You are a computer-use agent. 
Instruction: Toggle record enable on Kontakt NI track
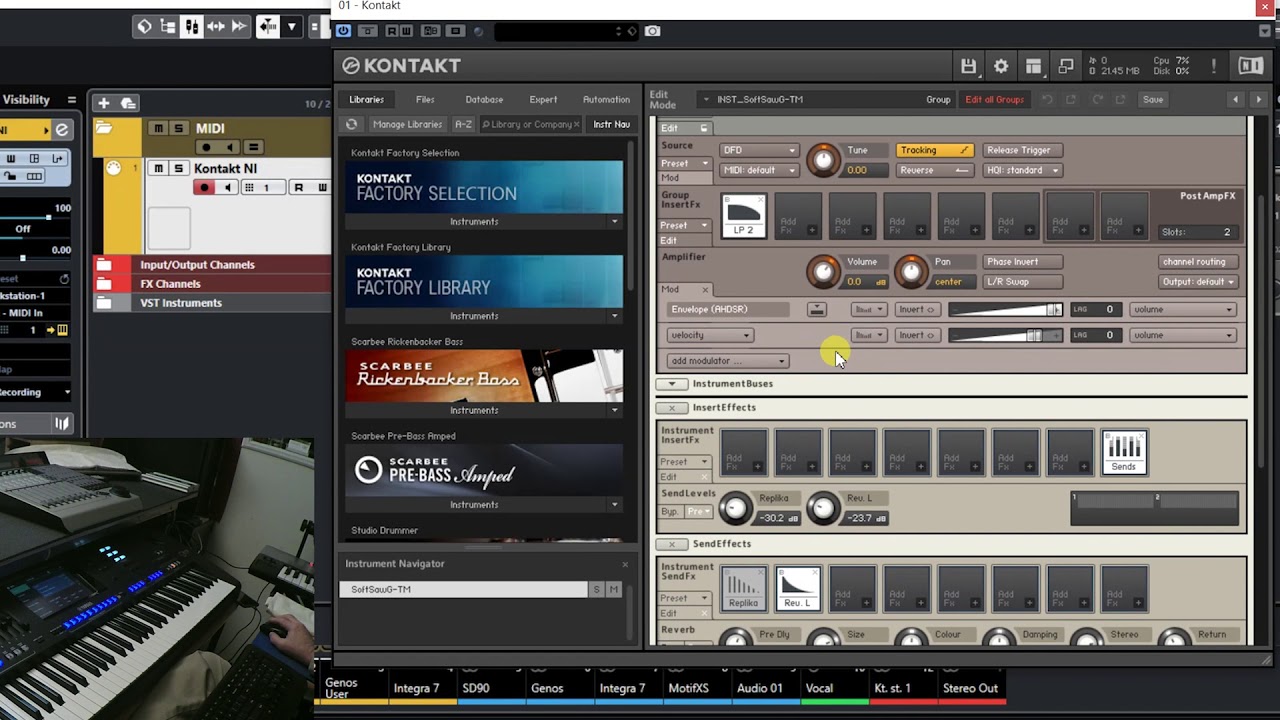205,187
